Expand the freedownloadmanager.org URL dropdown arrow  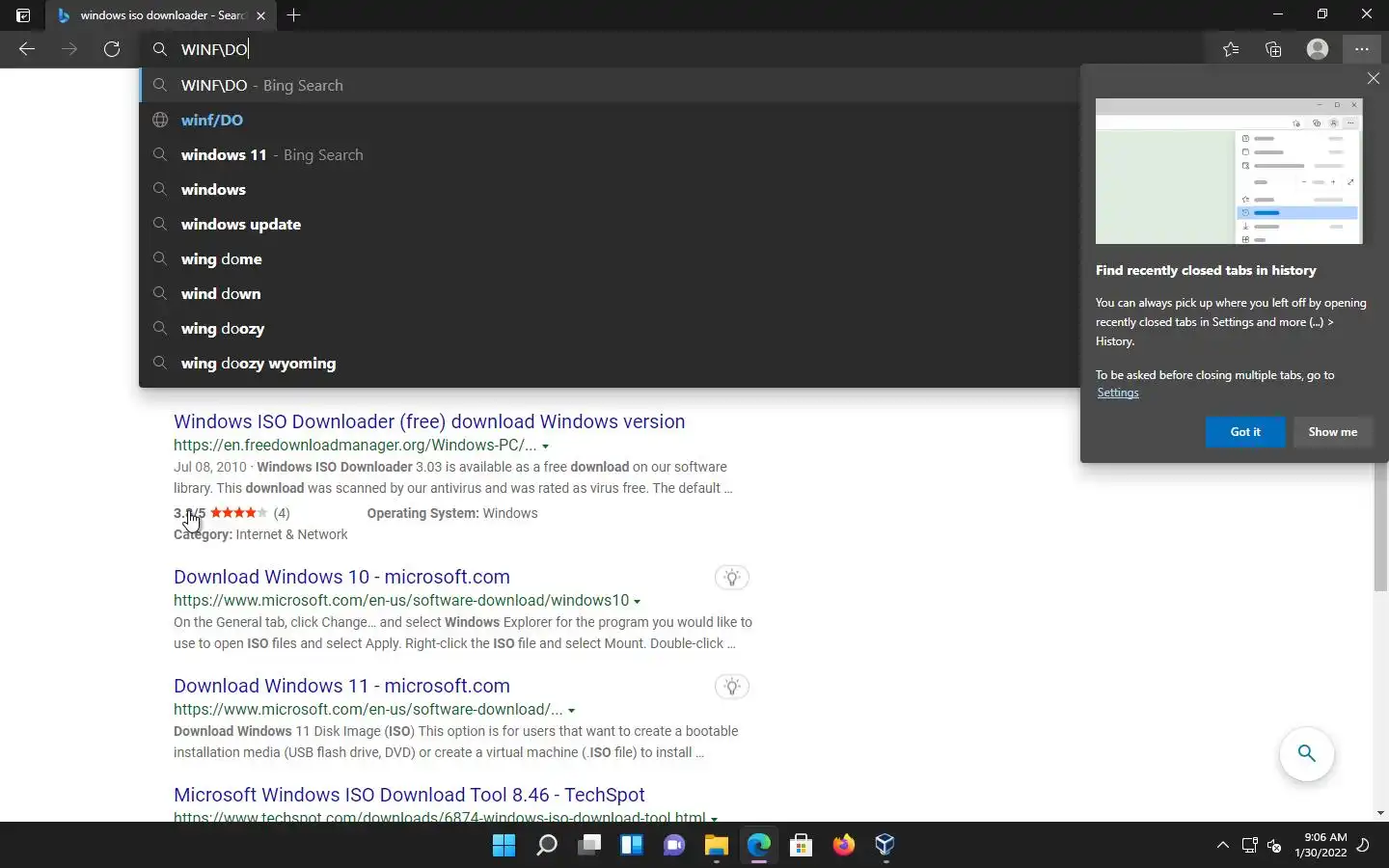(546, 447)
